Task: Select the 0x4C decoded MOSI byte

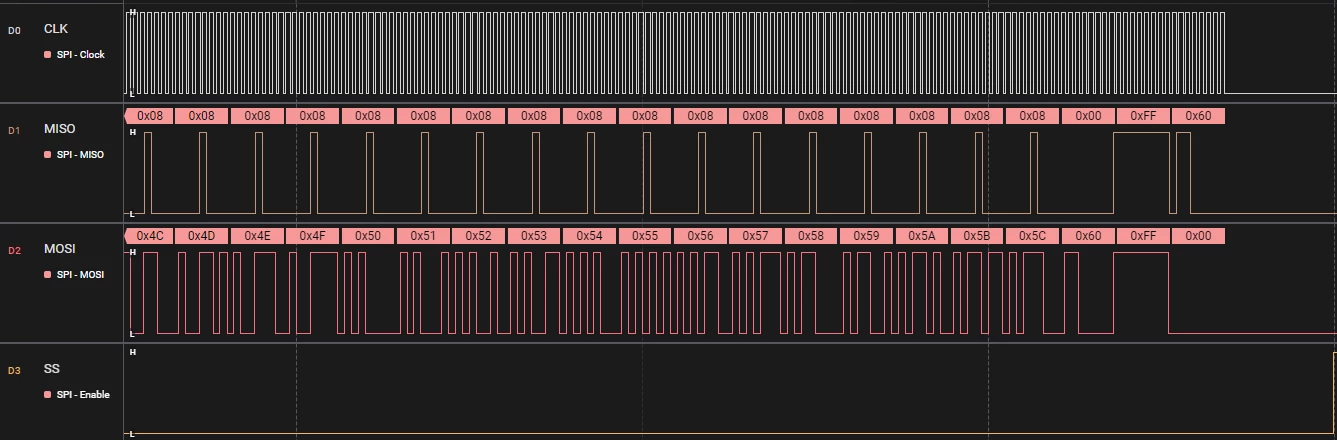Action: (148, 236)
